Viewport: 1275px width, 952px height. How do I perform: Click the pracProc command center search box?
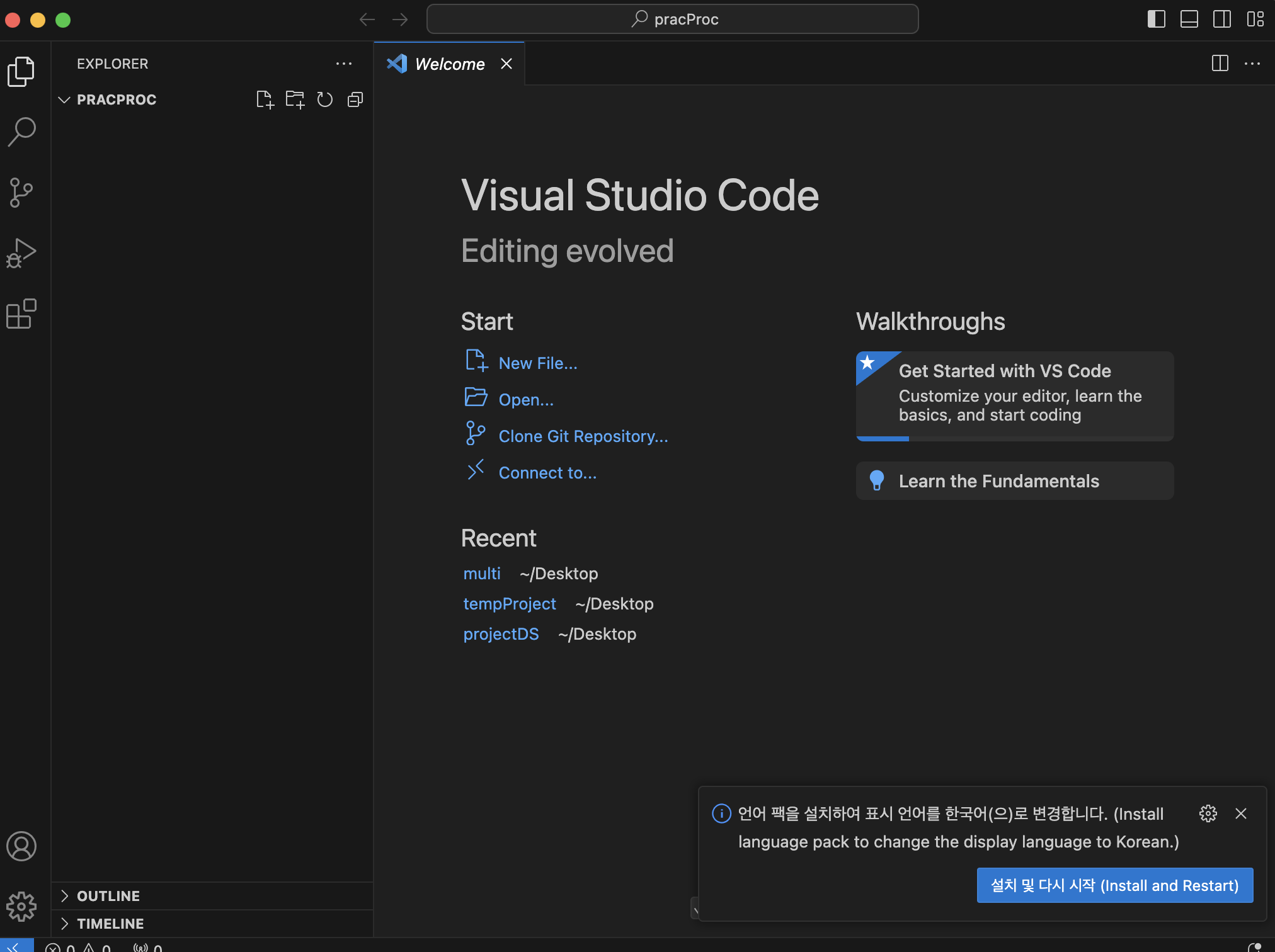click(672, 19)
